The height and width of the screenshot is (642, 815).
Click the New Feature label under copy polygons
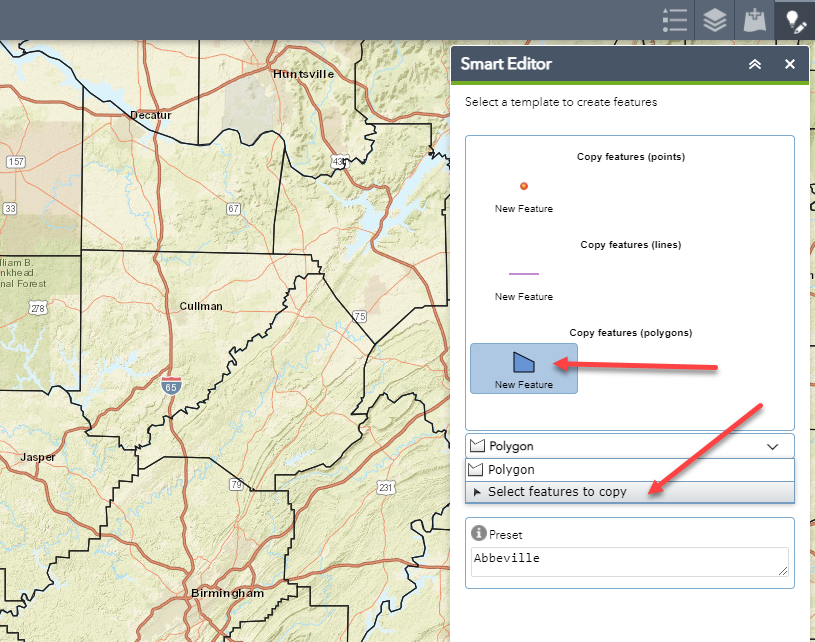[523, 383]
